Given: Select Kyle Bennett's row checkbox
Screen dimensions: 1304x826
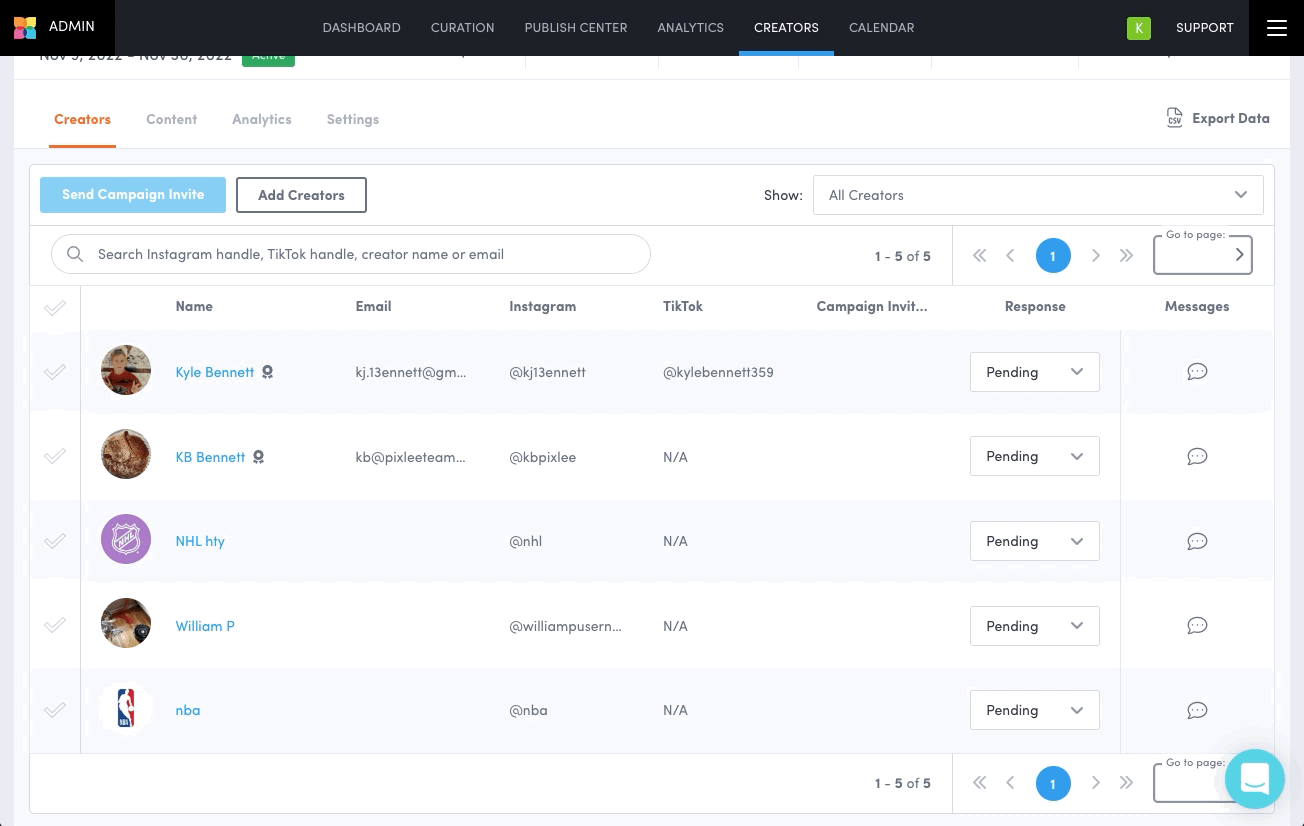Looking at the screenshot, I should pyautogui.click(x=55, y=372).
